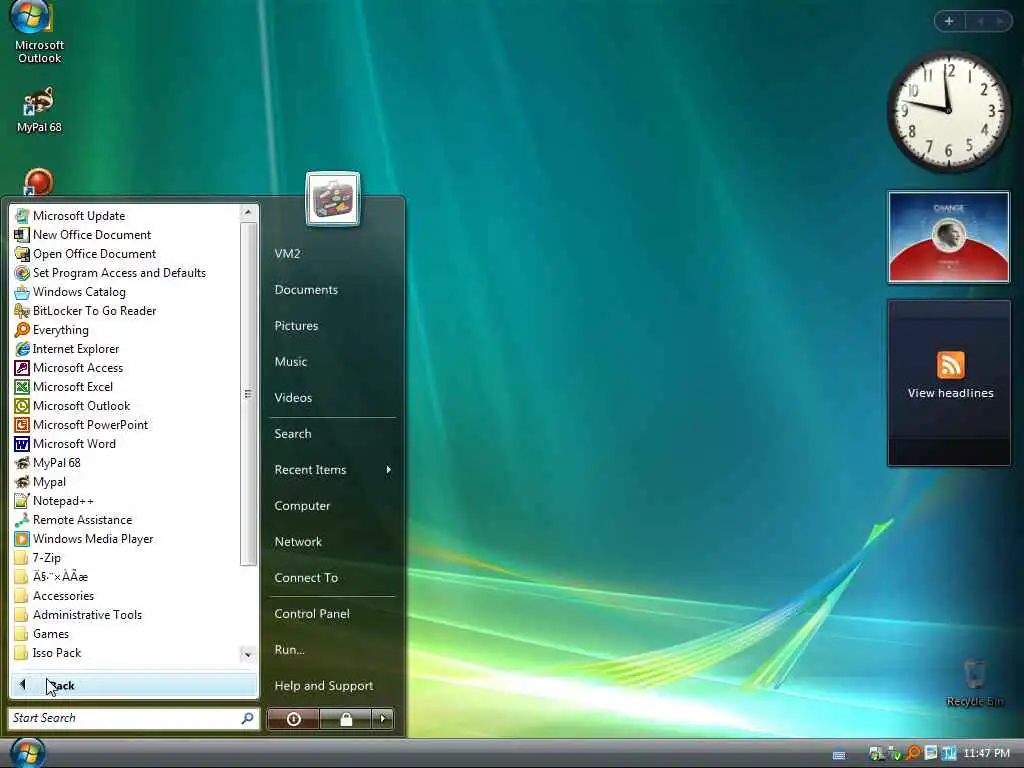The height and width of the screenshot is (768, 1024).
Task: Expand the Administrative Tools folder
Action: pyautogui.click(x=125, y=615)
